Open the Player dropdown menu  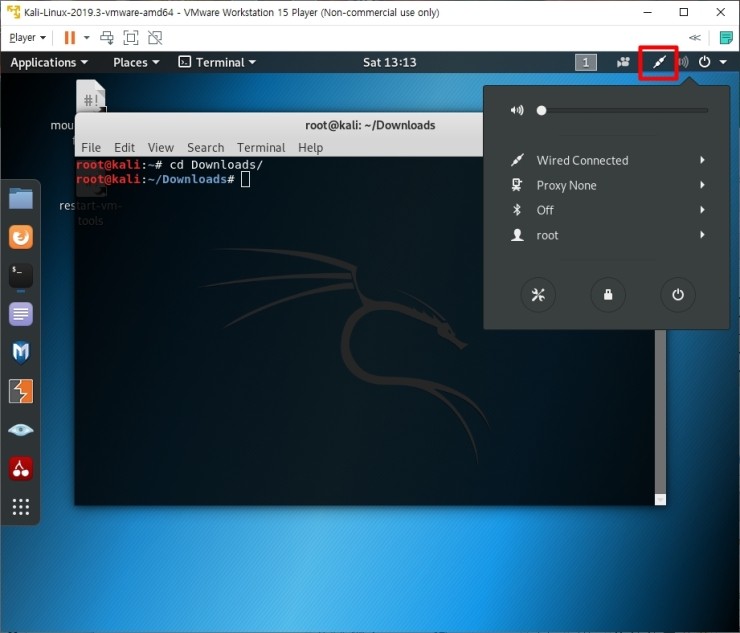point(27,38)
